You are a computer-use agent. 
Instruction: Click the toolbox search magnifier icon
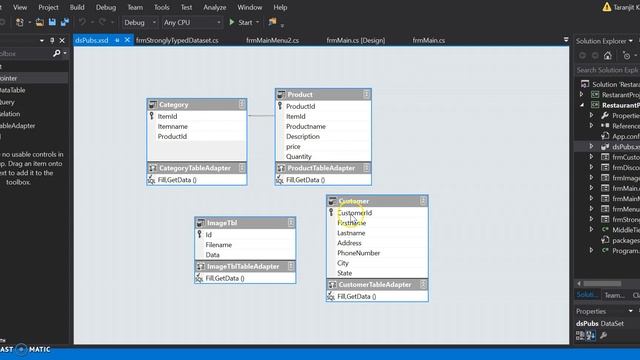57,53
